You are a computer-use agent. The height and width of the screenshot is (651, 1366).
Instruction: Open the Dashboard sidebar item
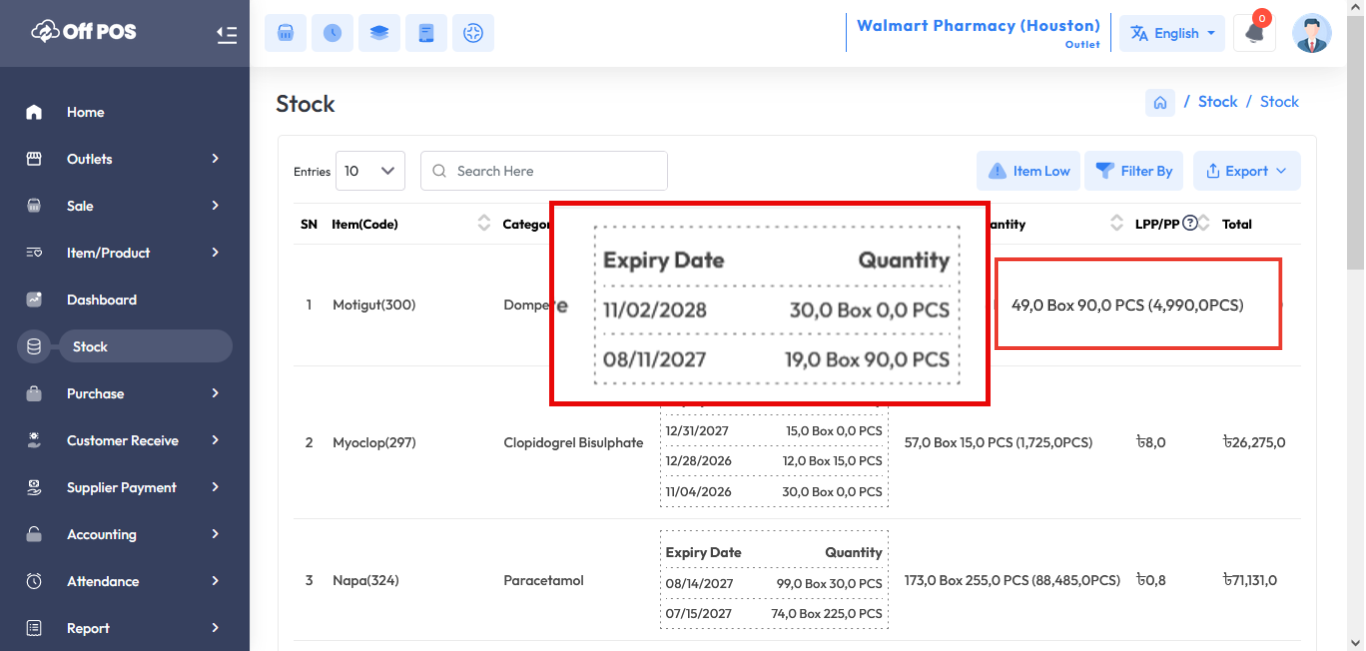[102, 300]
